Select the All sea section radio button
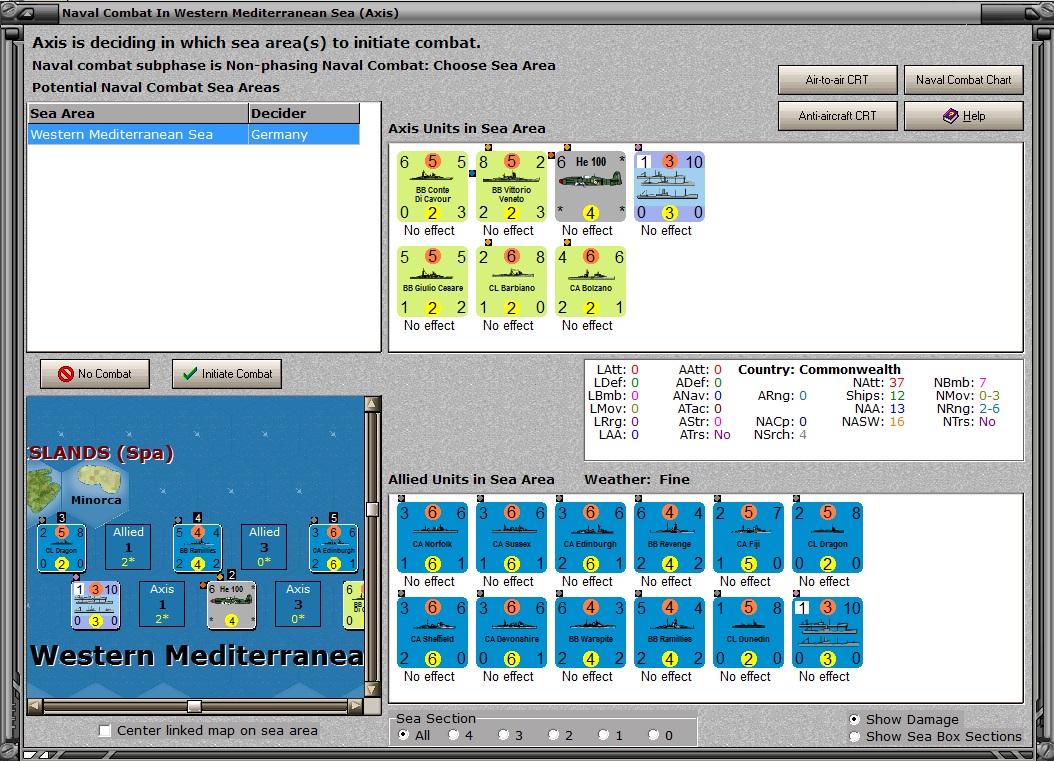 (403, 735)
